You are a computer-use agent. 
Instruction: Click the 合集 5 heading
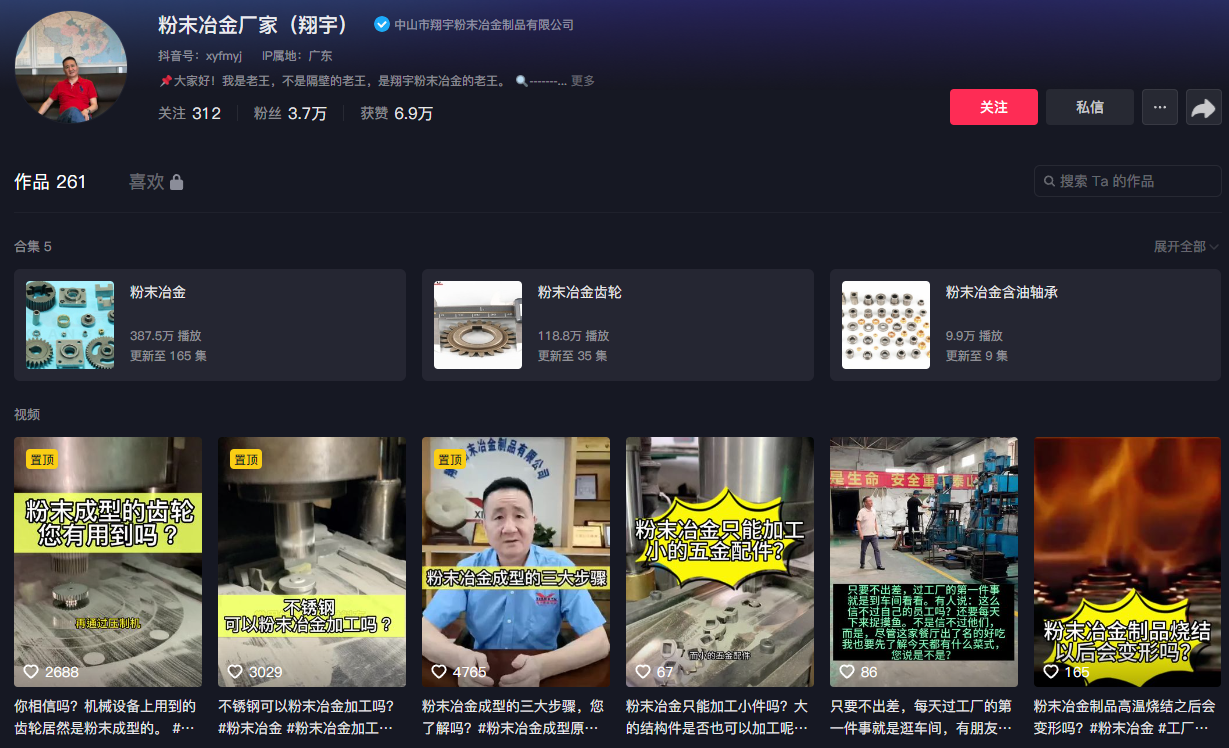pos(33,246)
